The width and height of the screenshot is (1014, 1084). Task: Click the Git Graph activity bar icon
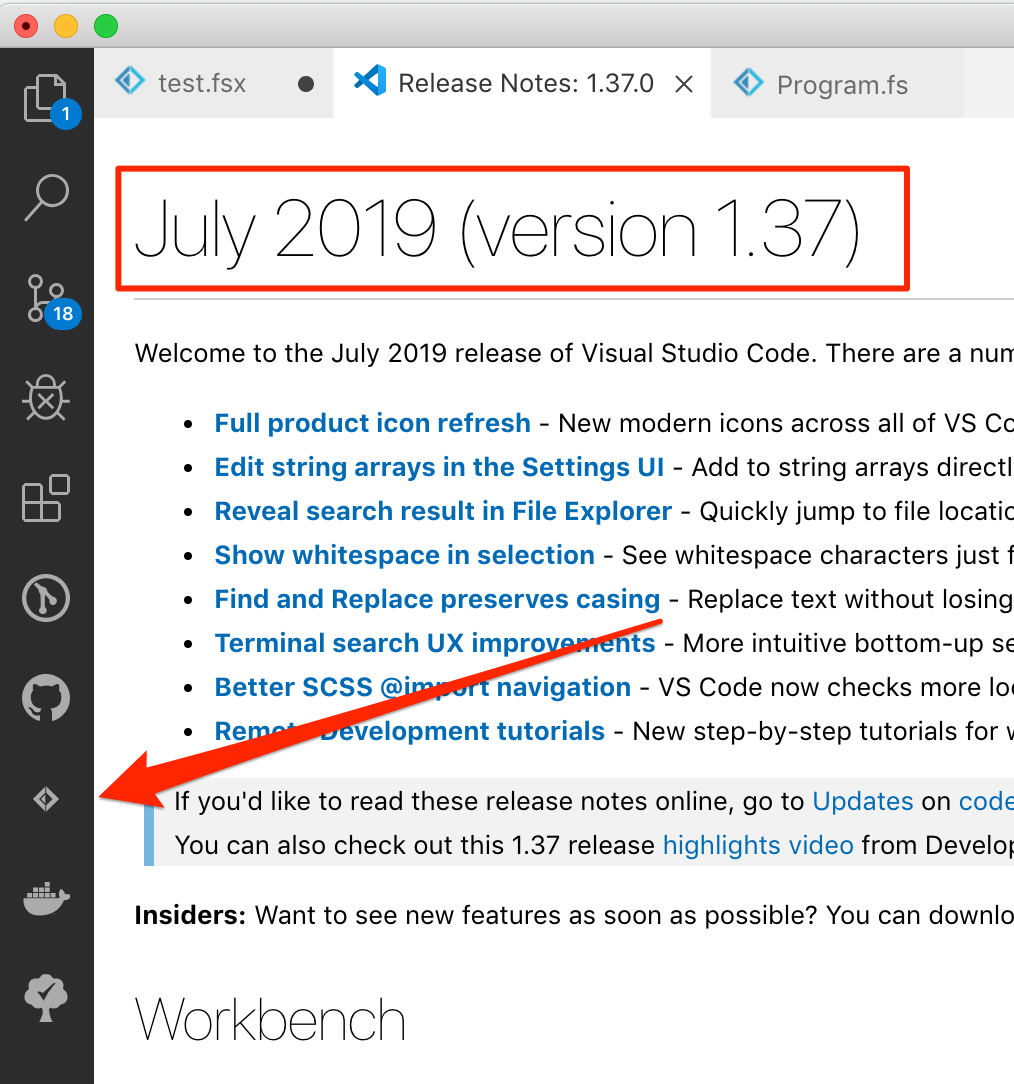coord(46,598)
